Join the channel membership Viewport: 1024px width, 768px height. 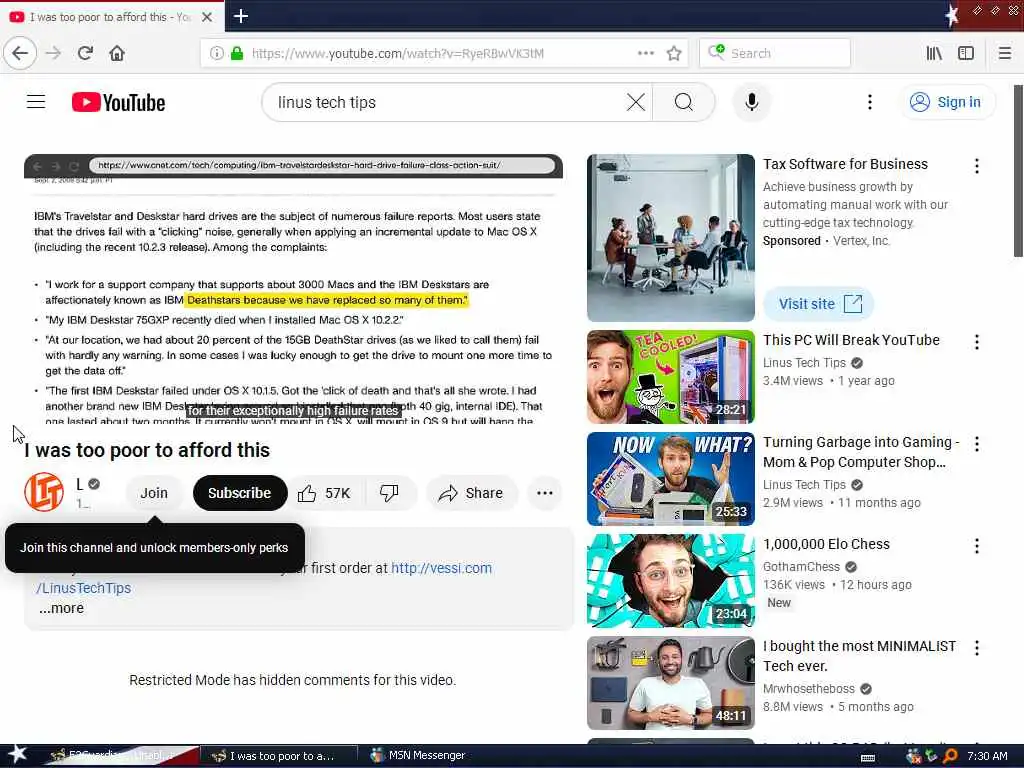click(153, 493)
